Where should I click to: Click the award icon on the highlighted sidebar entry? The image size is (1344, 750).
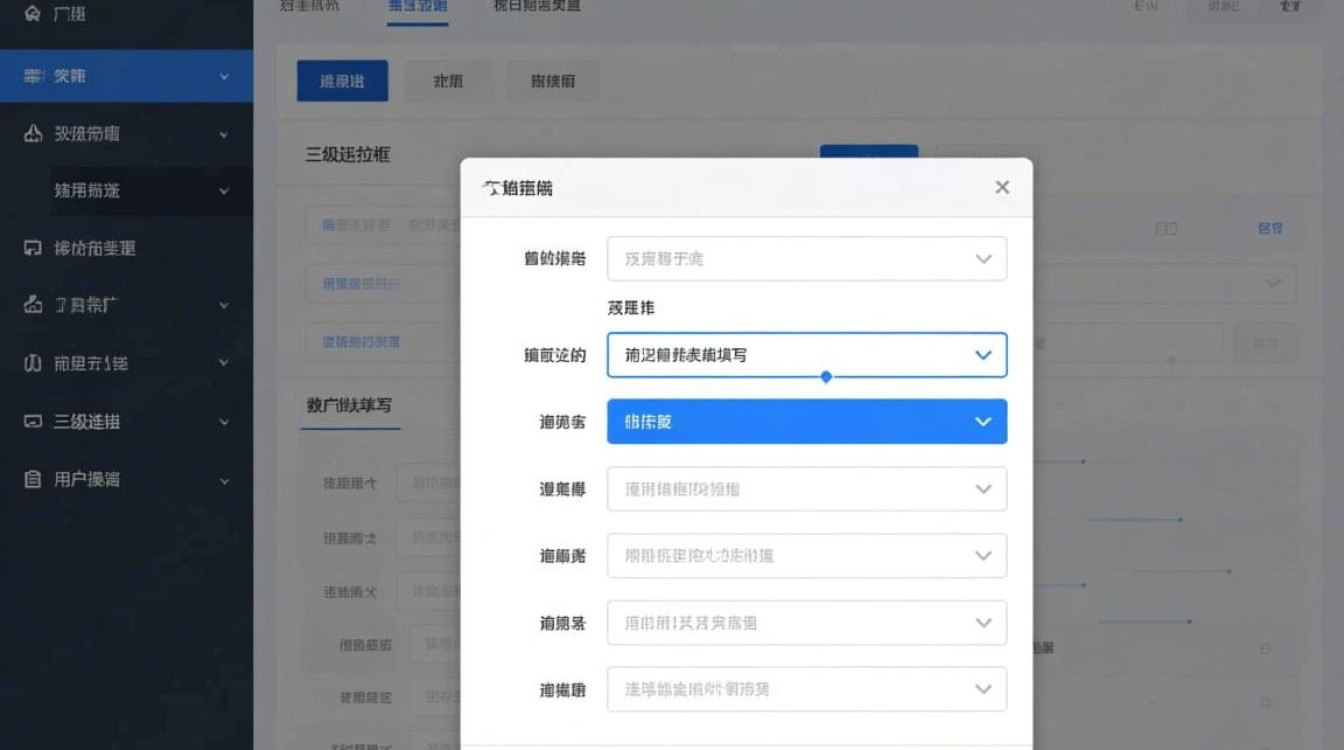(33, 73)
